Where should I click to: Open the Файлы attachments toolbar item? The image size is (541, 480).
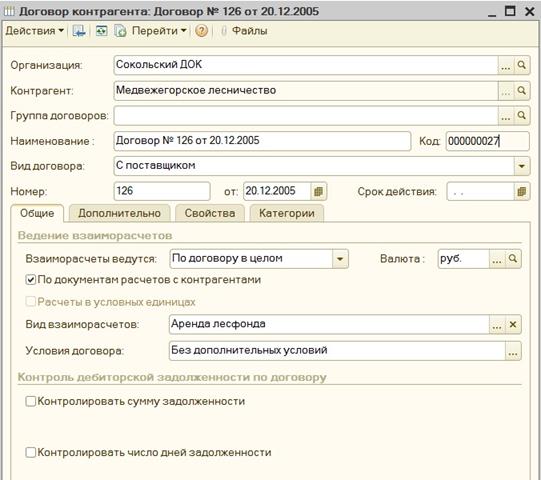244,31
